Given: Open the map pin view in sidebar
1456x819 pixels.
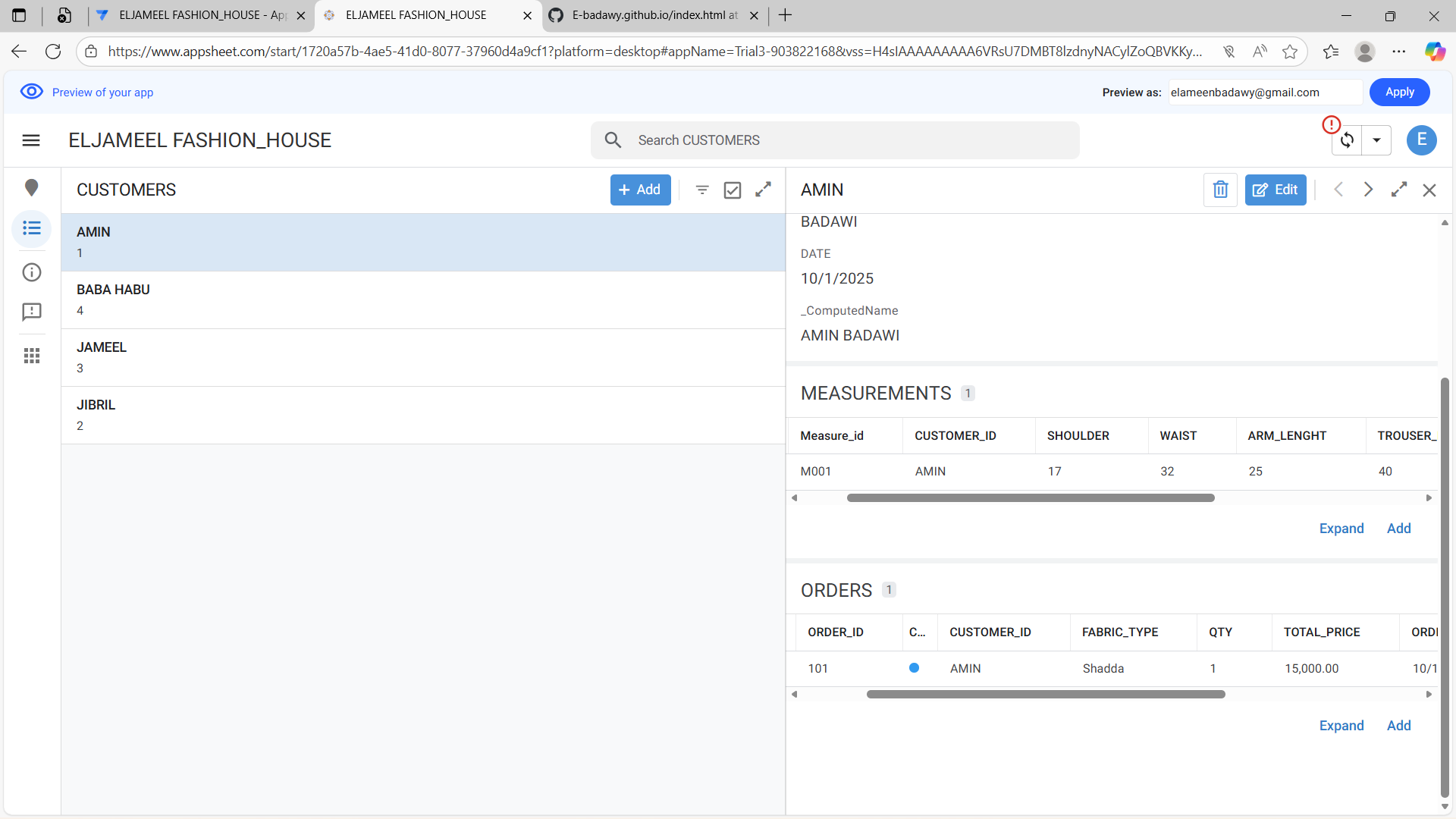Looking at the screenshot, I should (x=31, y=187).
